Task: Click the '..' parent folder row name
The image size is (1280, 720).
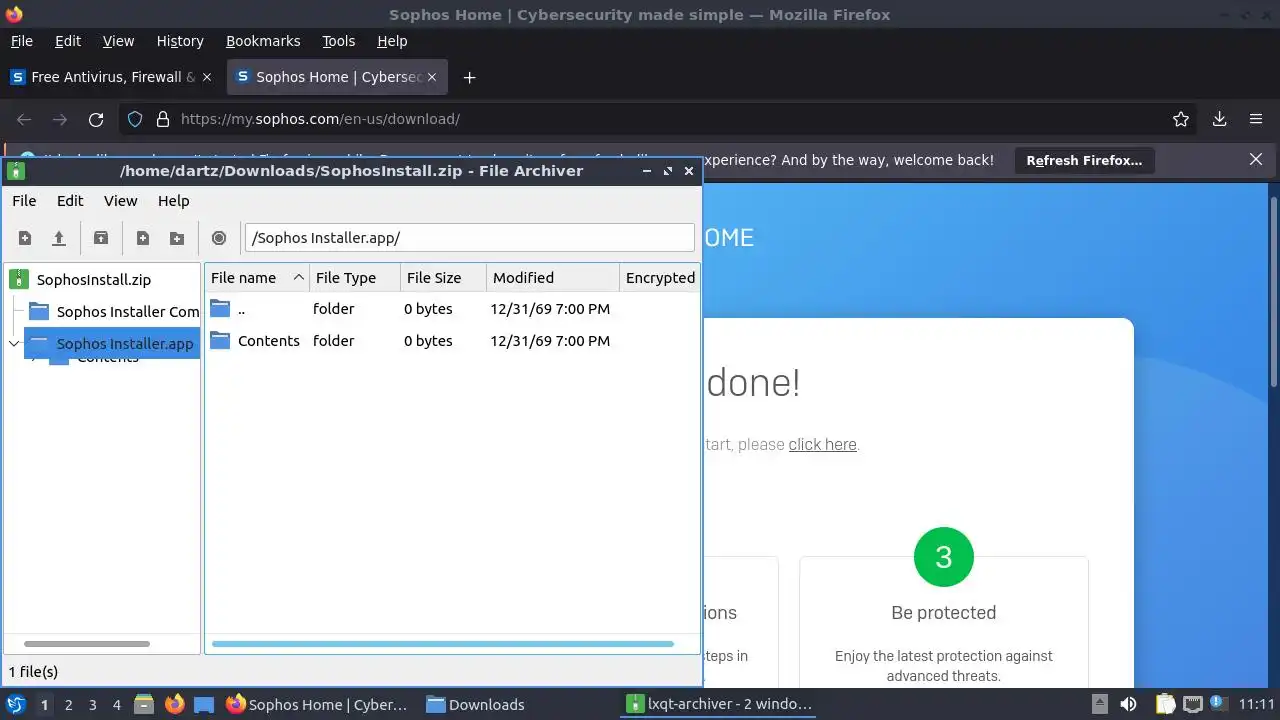Action: (x=241, y=309)
